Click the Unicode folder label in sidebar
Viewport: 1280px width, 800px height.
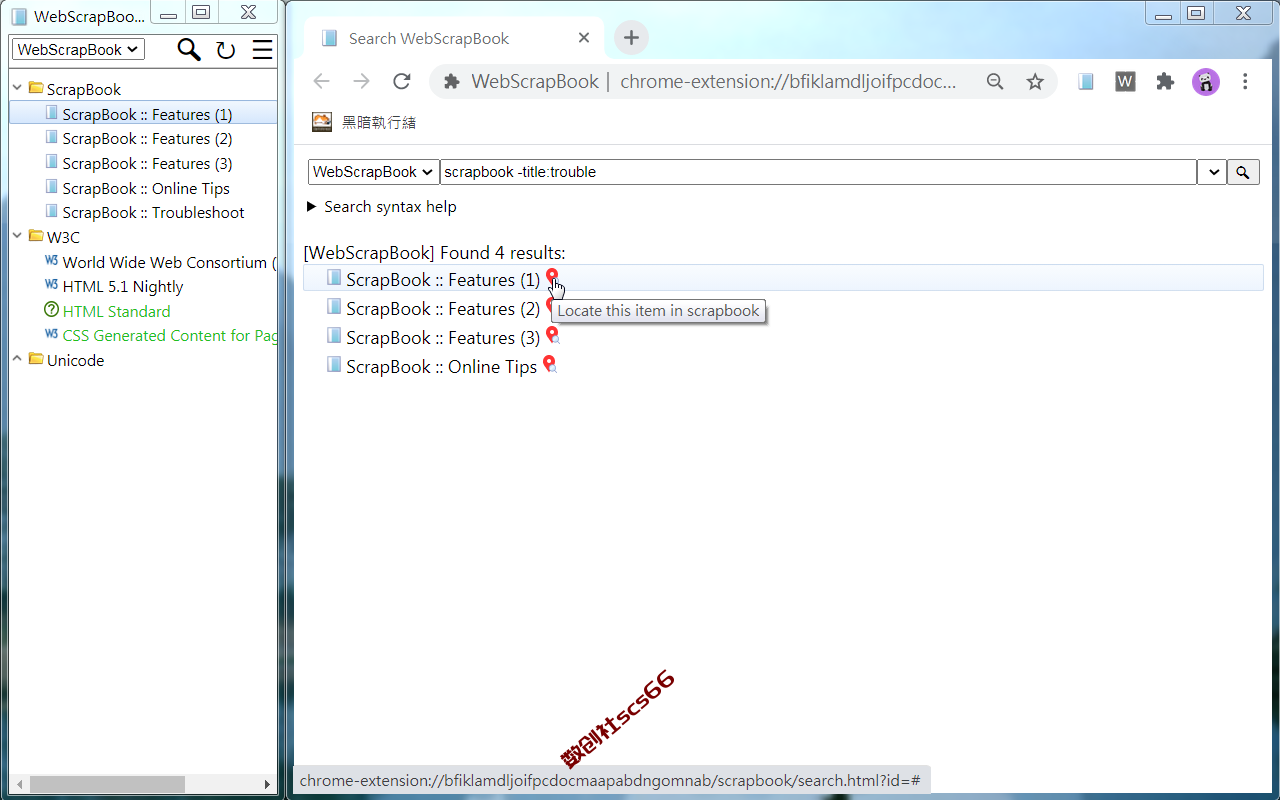[x=75, y=360]
